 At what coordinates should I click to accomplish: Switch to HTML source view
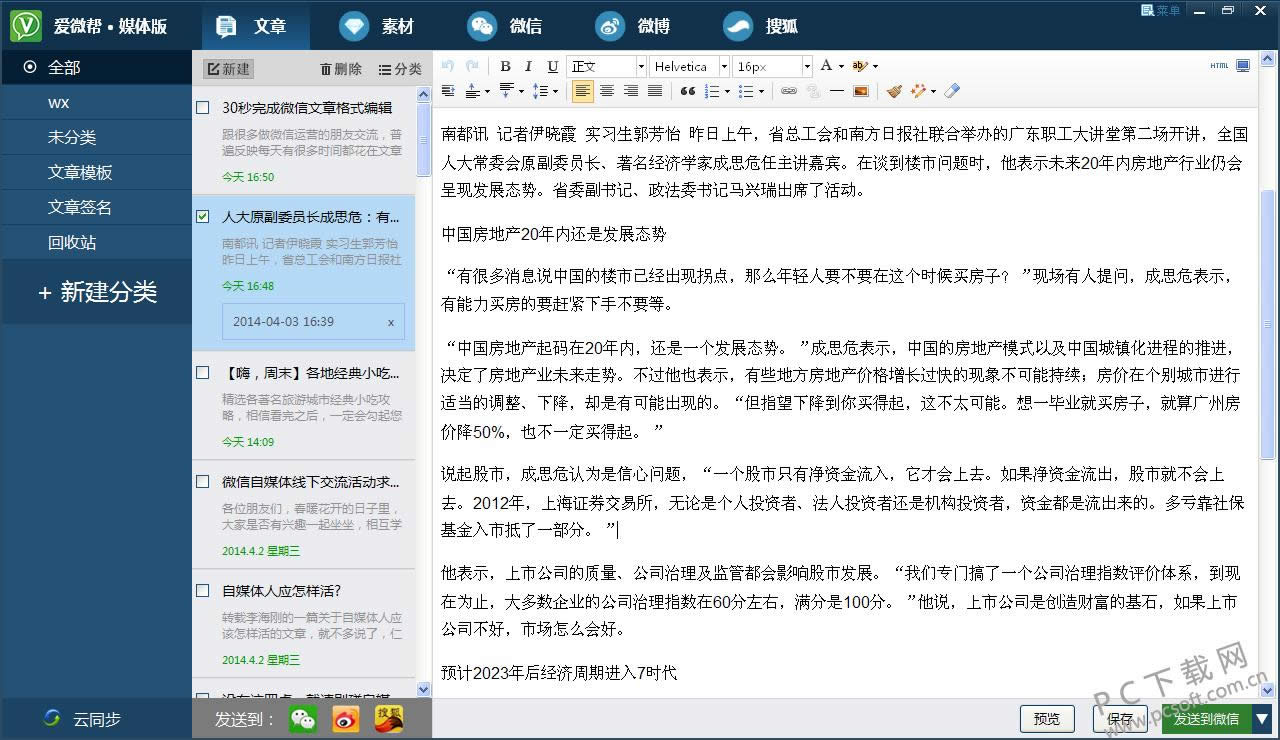click(x=1219, y=66)
